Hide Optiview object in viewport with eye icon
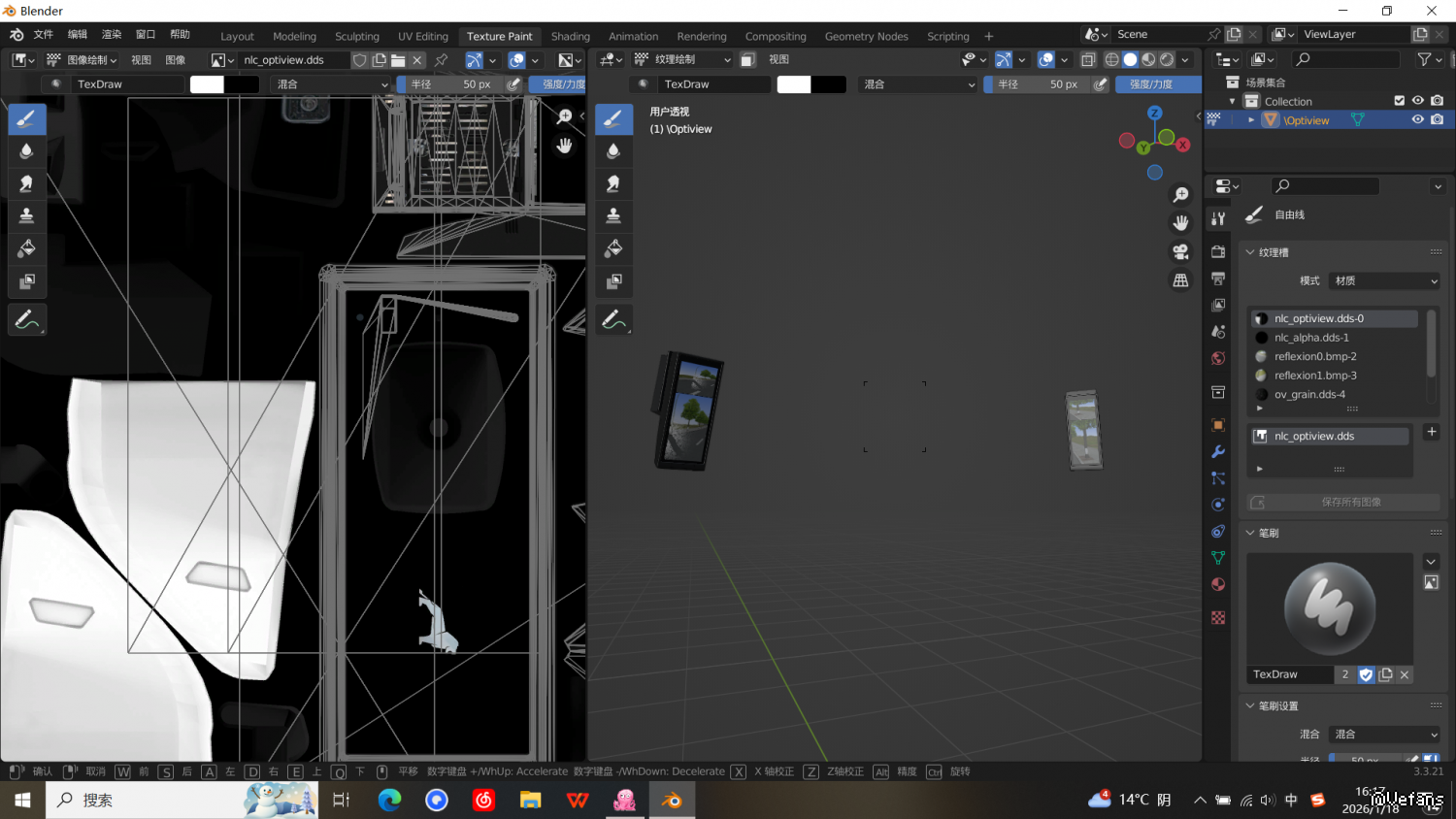Image resolution: width=1456 pixels, height=819 pixels. tap(1417, 120)
